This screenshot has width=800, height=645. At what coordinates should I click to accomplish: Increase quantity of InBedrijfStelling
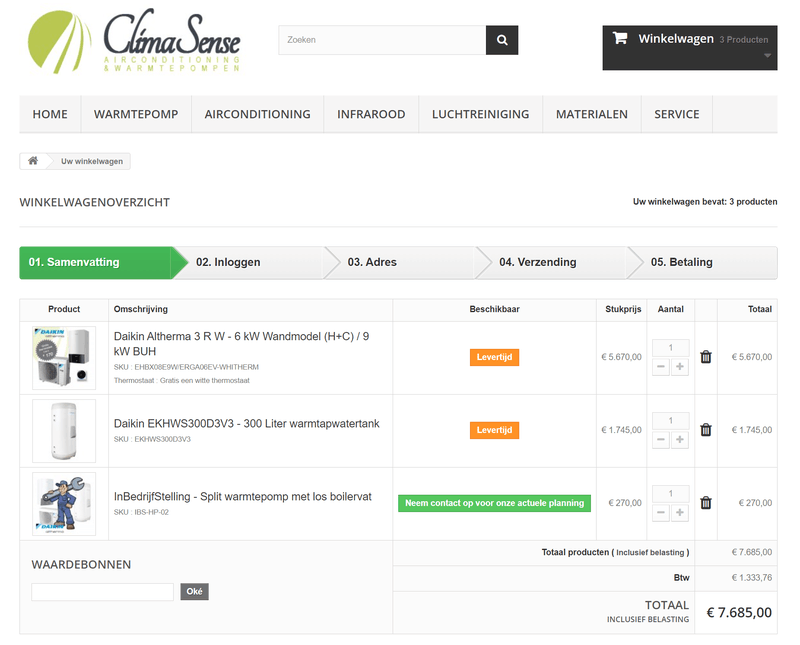pos(680,512)
